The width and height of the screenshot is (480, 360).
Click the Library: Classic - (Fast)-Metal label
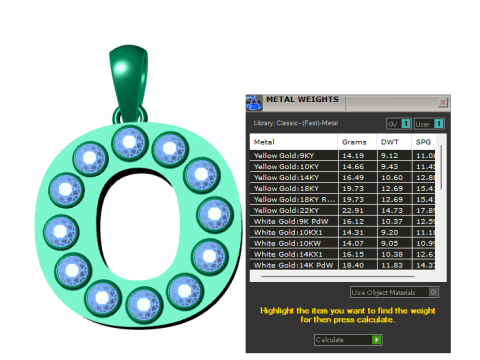(x=296, y=123)
